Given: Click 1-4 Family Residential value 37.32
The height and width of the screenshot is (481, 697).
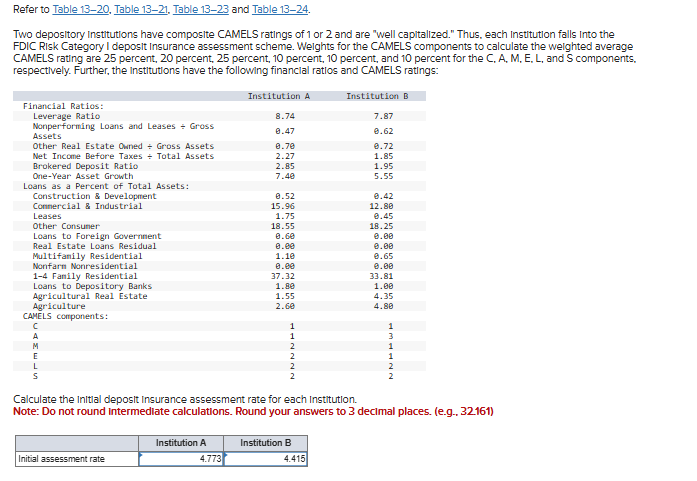Looking at the screenshot, I should (283, 276).
